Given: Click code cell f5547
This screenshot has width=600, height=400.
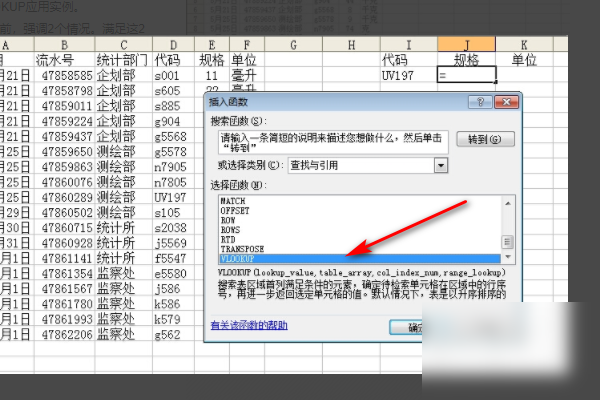Looking at the screenshot, I should [173, 258].
